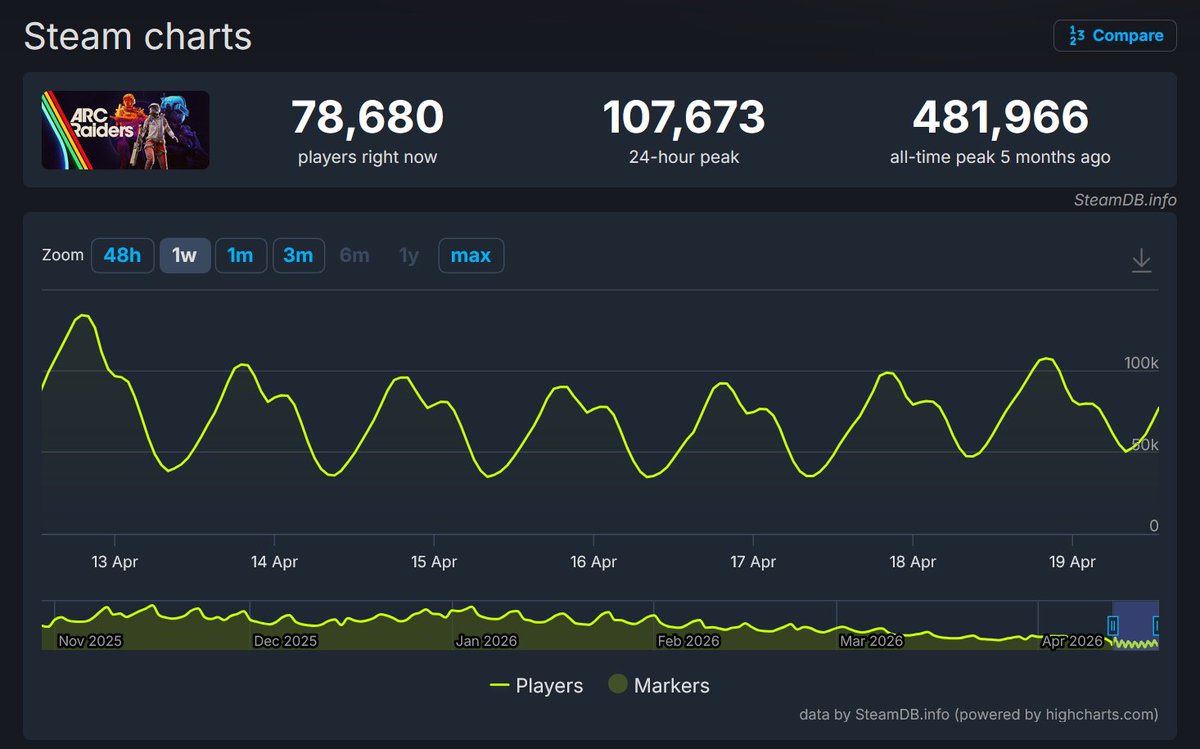Switch chart zoom to 3m

click(x=298, y=255)
